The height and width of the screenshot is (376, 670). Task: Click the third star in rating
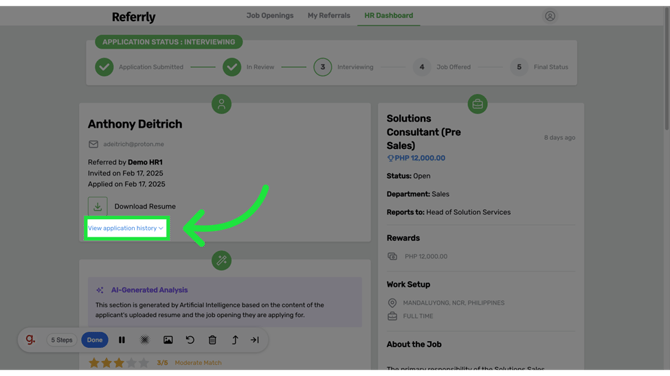point(119,363)
